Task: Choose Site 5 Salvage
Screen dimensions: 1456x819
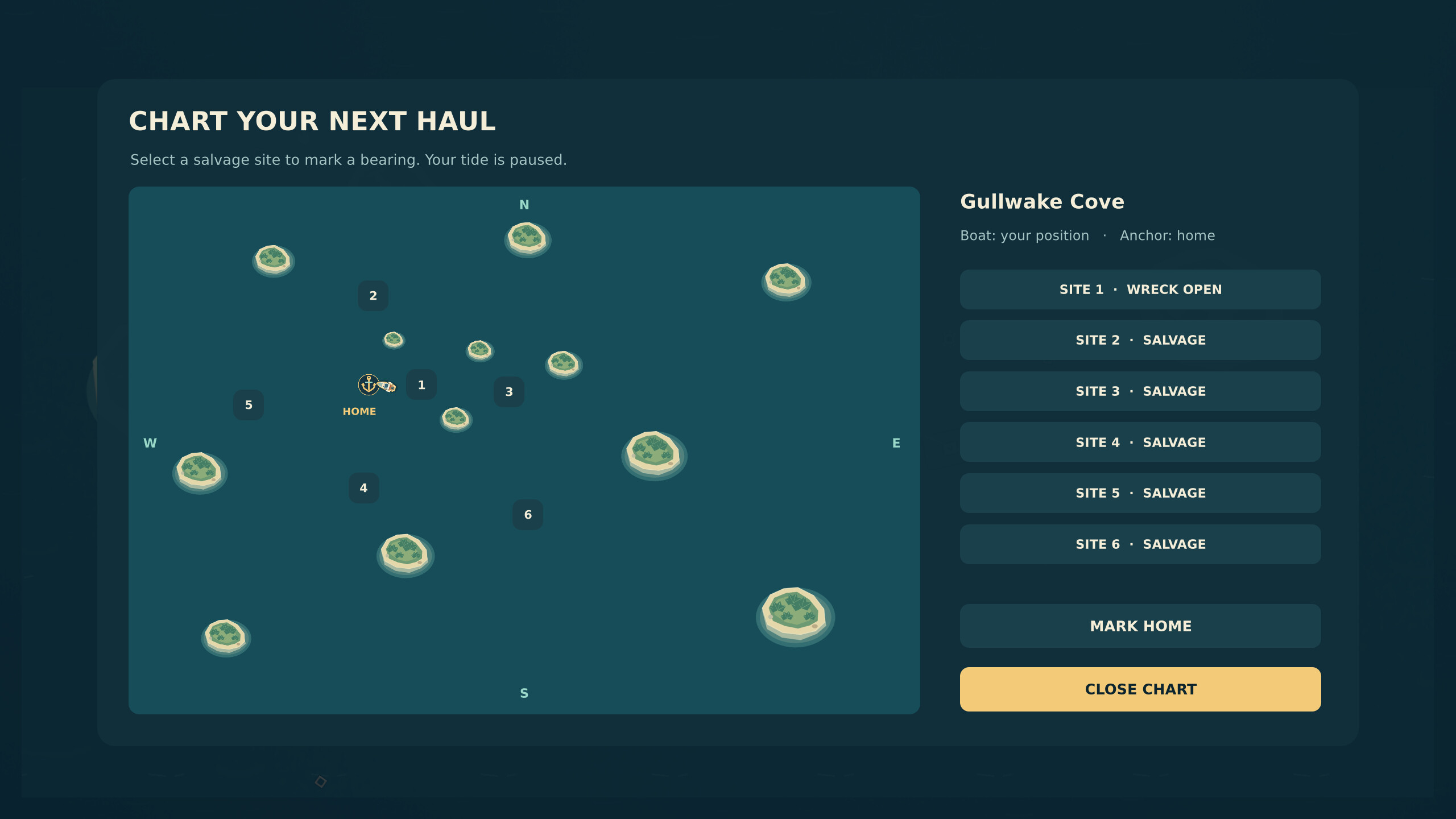Action: [x=1140, y=493]
